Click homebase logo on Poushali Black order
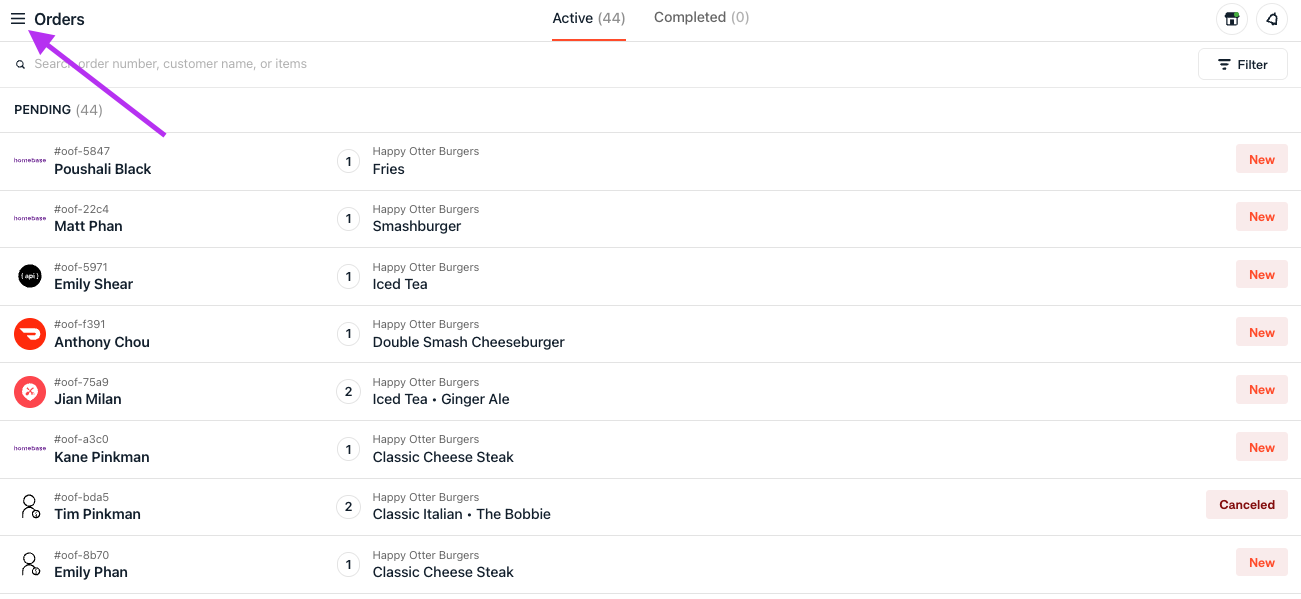 click(30, 160)
